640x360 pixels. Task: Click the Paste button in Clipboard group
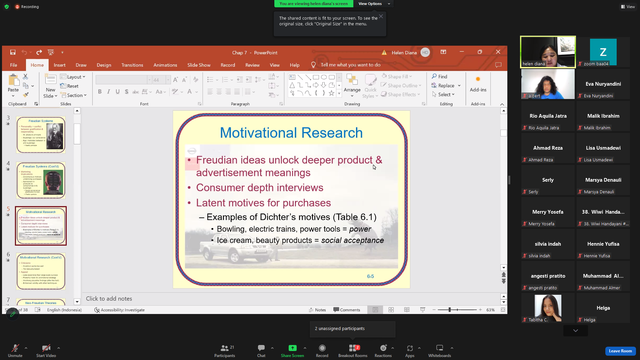pos(13,84)
